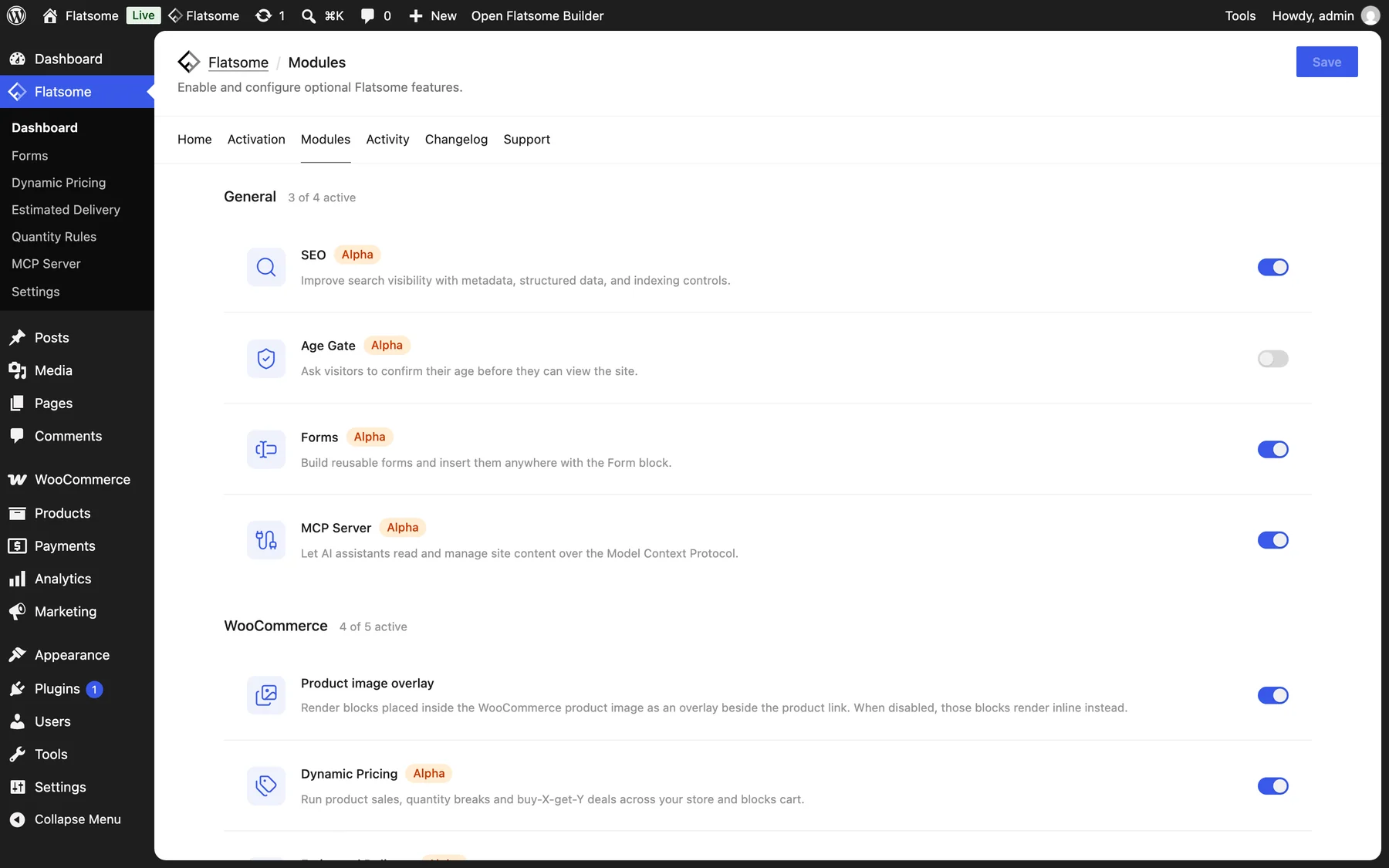Open Tools in the top admin bar
This screenshot has width=1389, height=868.
click(x=1240, y=15)
